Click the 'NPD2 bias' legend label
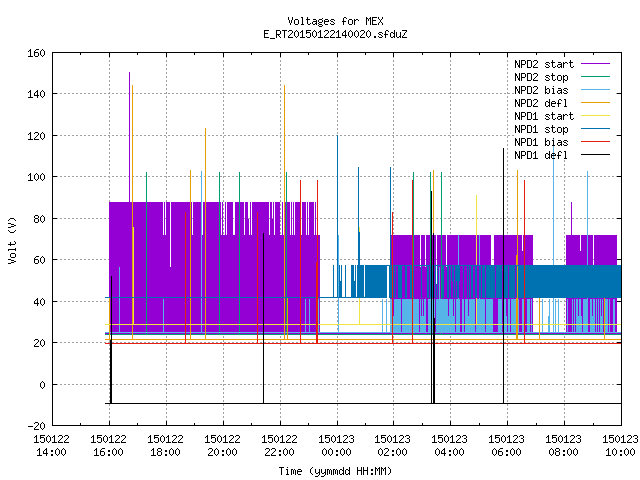Screen dimensions: 640x480 click(x=541, y=90)
